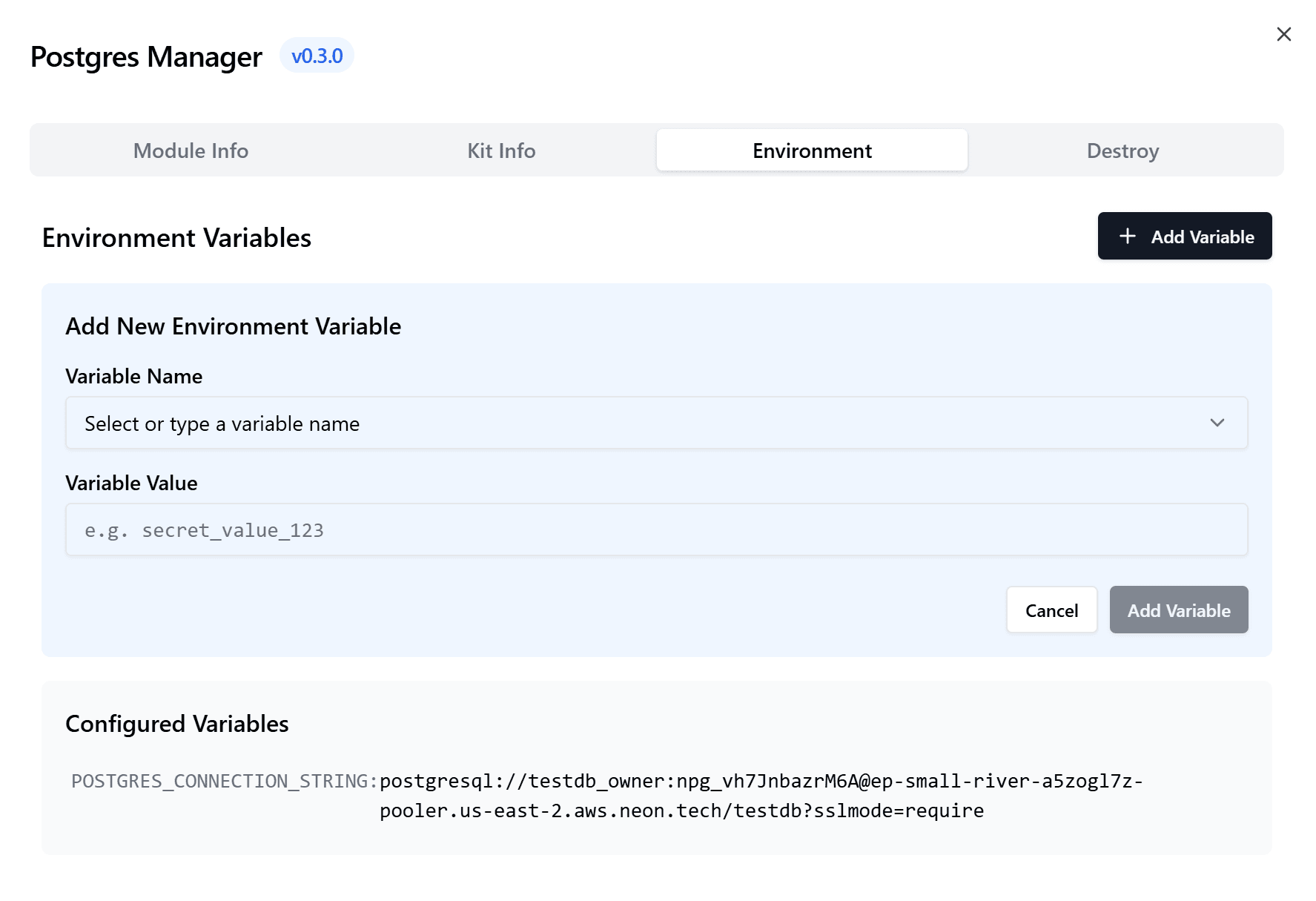
Task: Close the Postgres Manager dialog
Action: 1283,34
